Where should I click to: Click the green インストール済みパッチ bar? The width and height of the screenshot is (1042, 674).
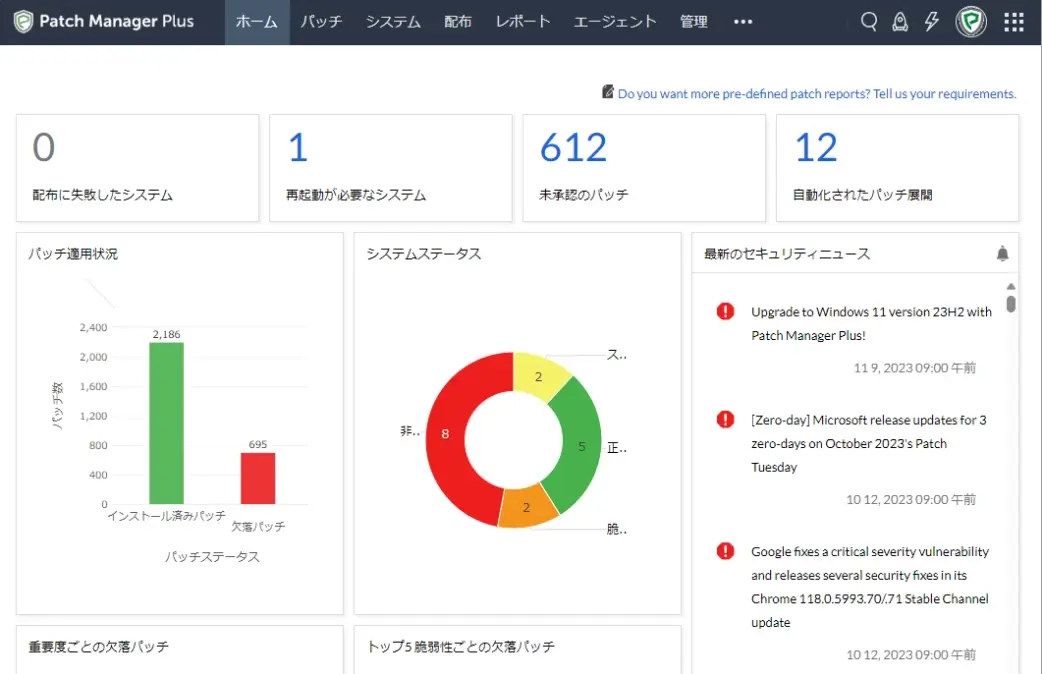coord(166,423)
